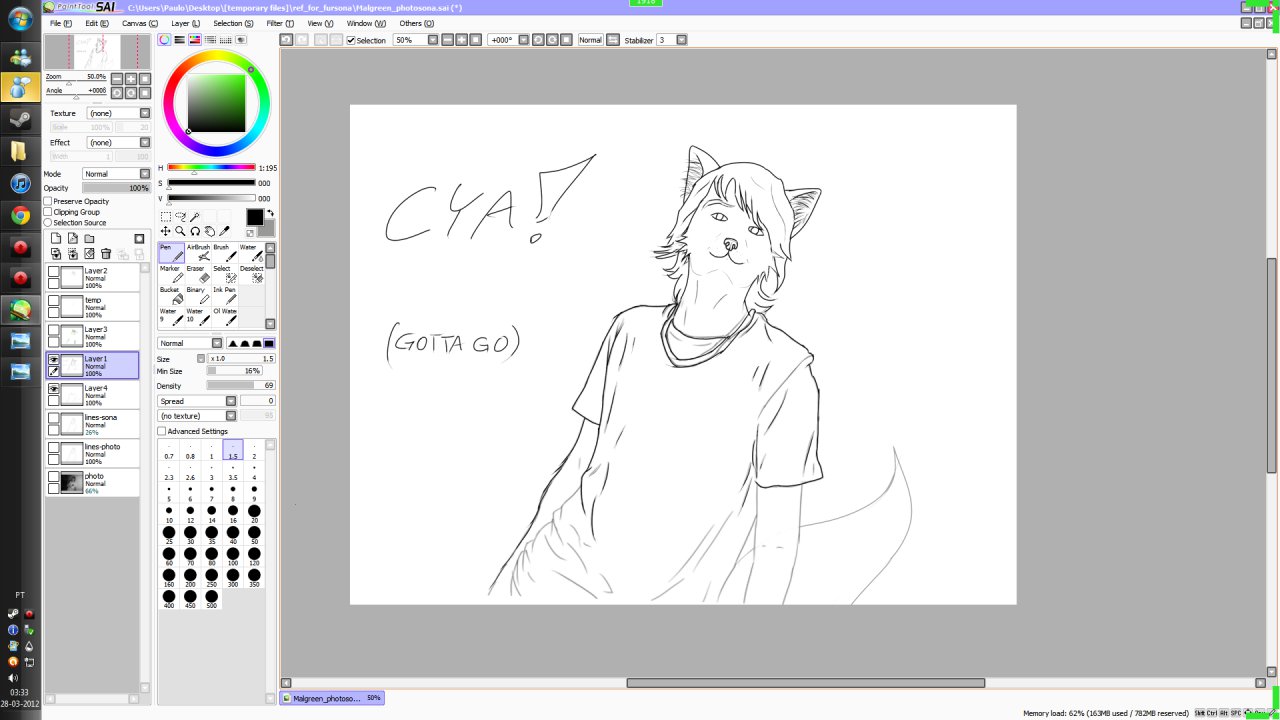Select the Pen tool

171,252
